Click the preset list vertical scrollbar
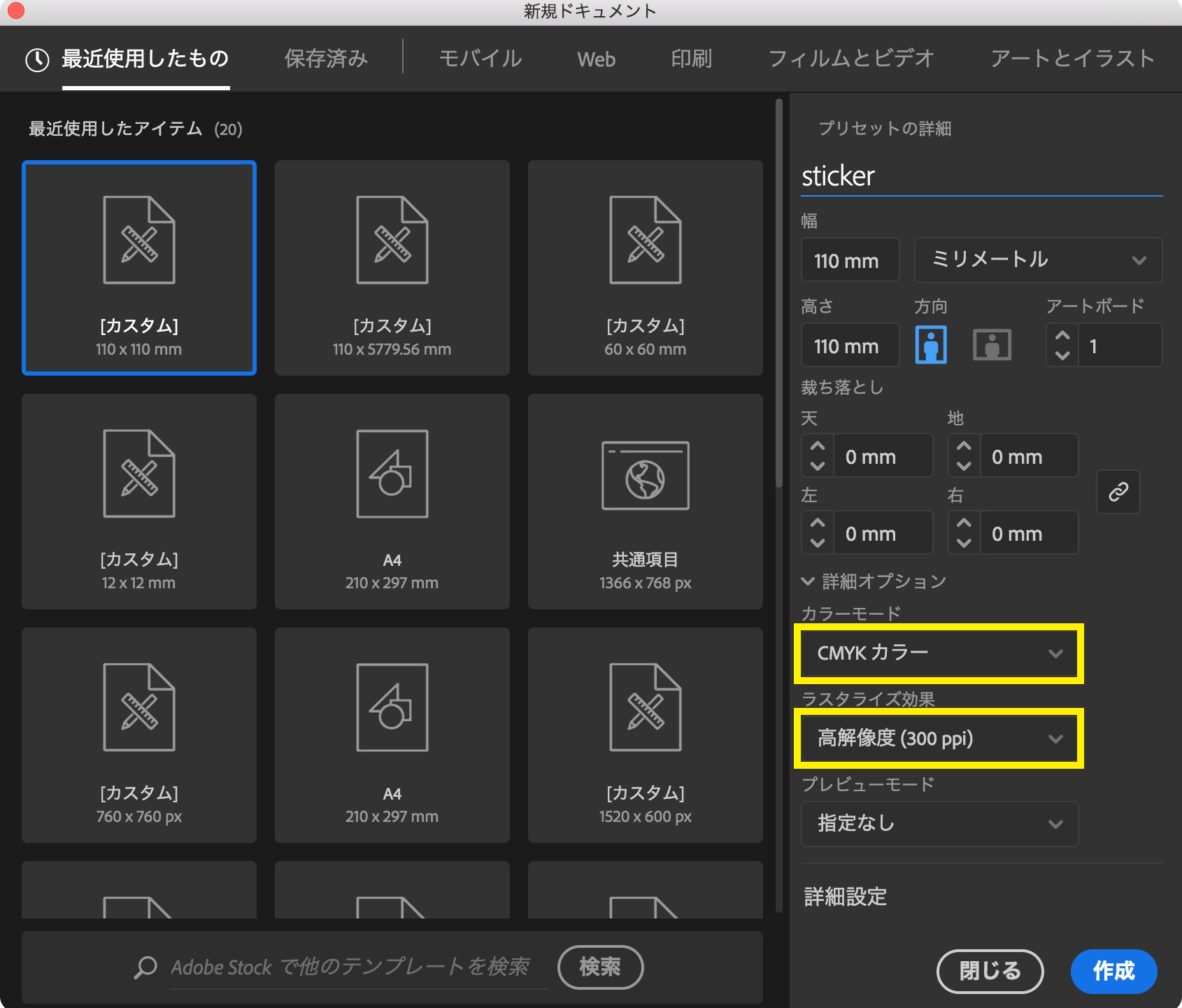The image size is (1182, 1008). click(x=779, y=294)
